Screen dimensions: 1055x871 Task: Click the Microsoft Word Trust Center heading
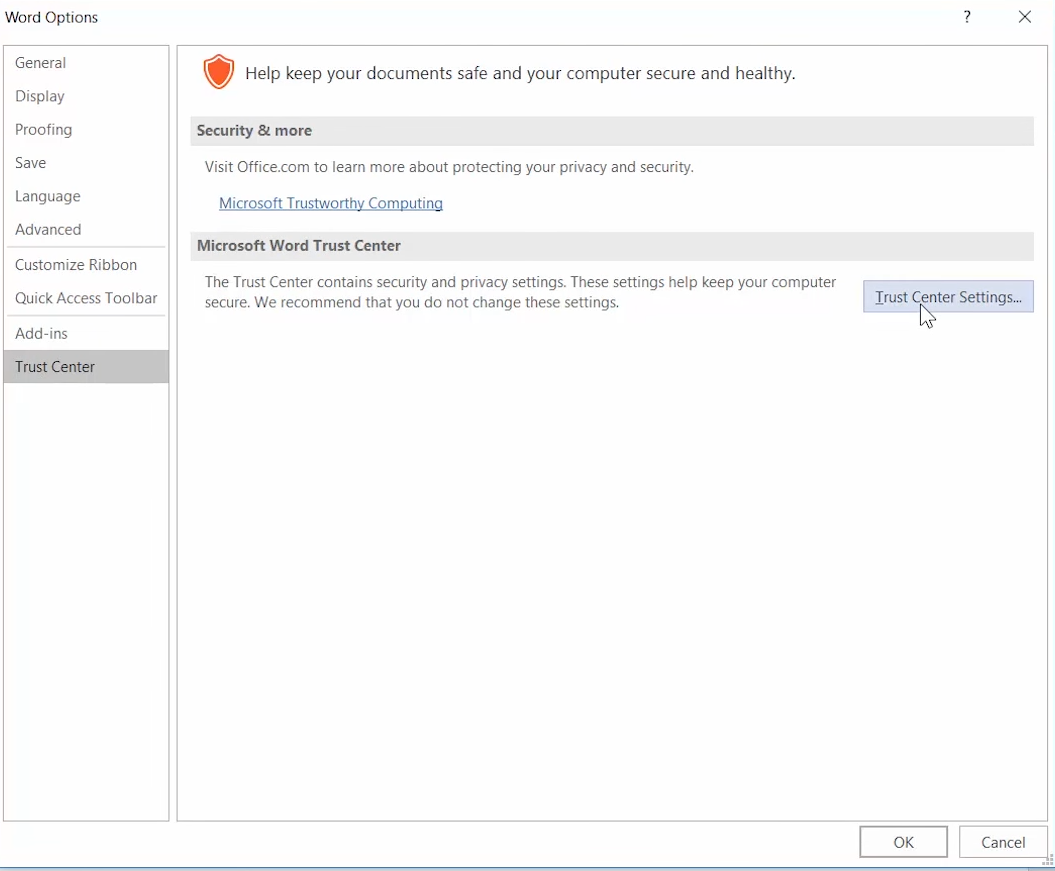(299, 245)
